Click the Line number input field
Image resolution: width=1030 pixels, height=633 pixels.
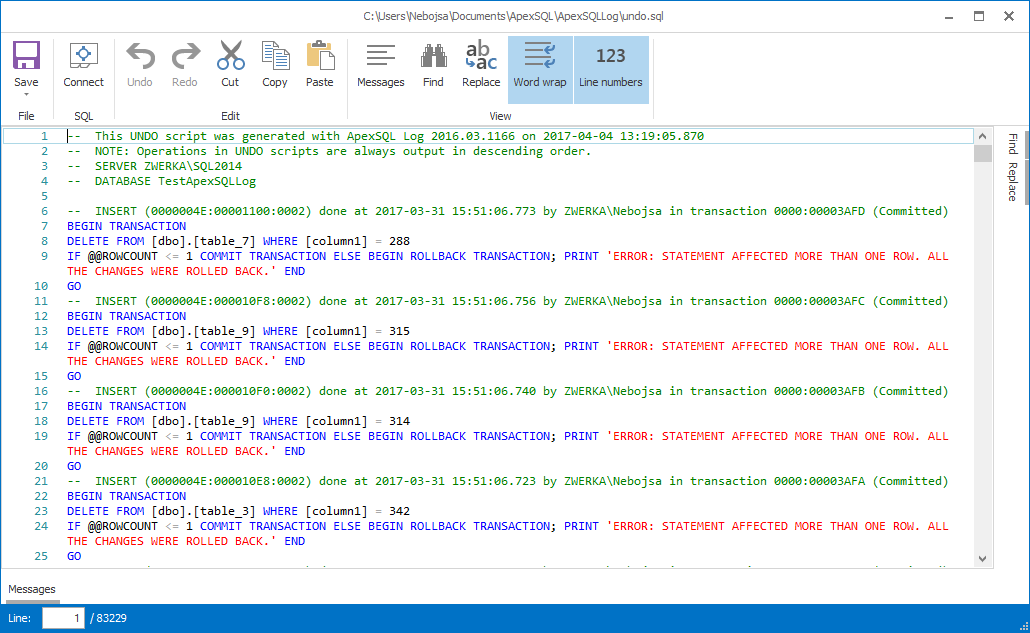pos(63,618)
